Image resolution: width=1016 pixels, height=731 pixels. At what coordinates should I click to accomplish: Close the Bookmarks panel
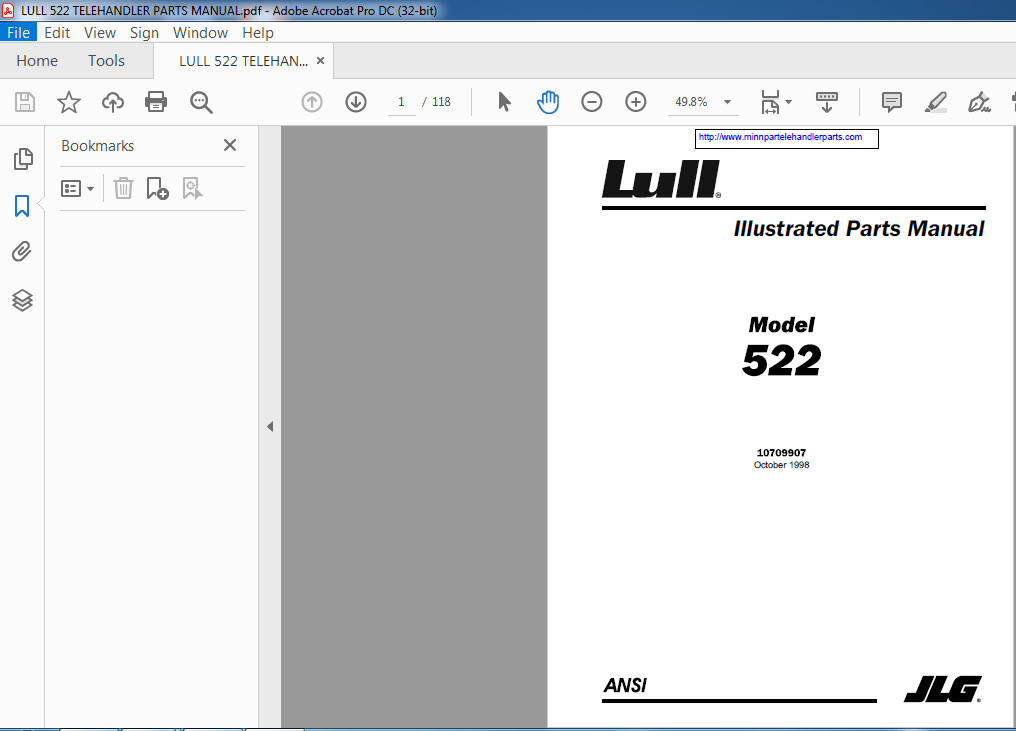point(230,145)
